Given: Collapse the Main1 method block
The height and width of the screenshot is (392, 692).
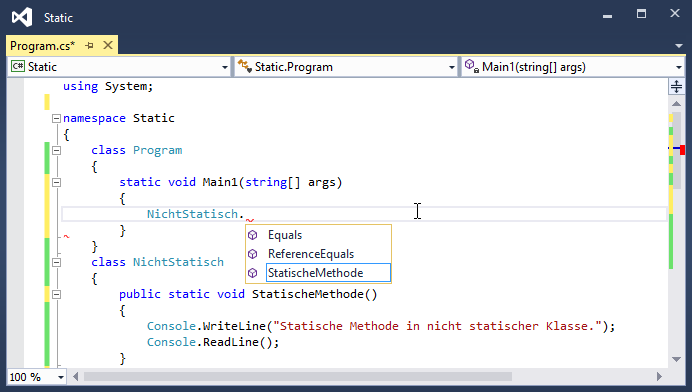Looking at the screenshot, I should tap(56, 182).
